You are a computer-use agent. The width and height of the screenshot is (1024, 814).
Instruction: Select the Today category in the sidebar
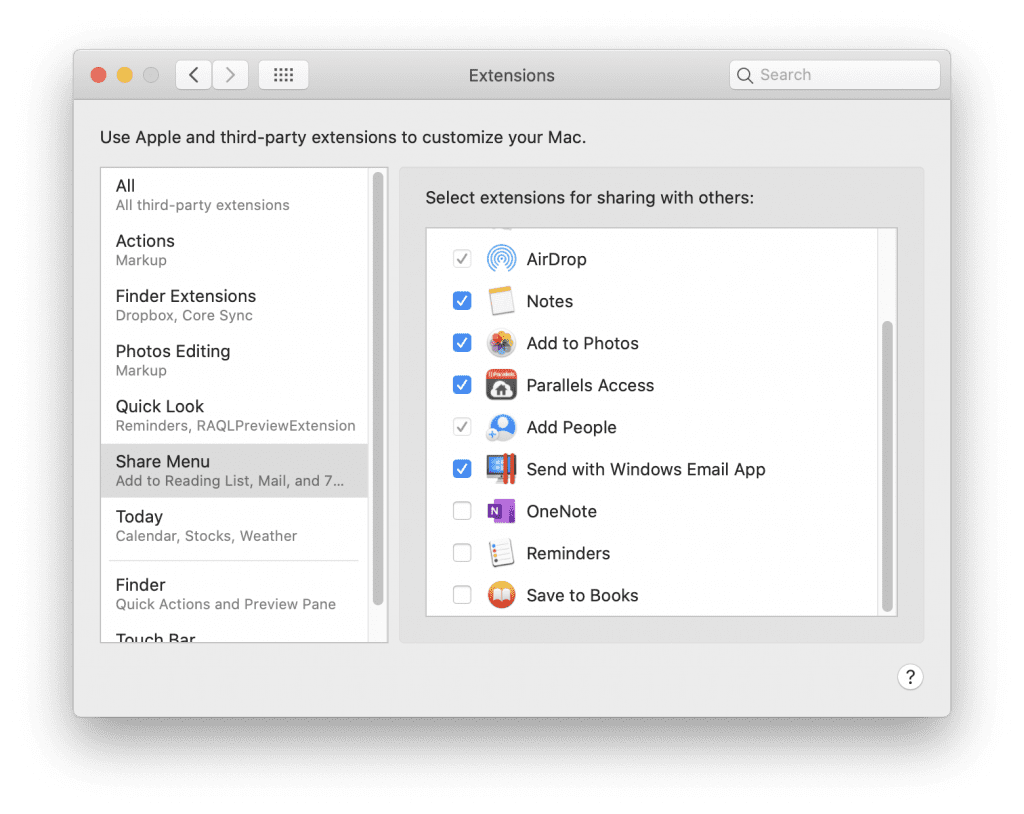139,516
